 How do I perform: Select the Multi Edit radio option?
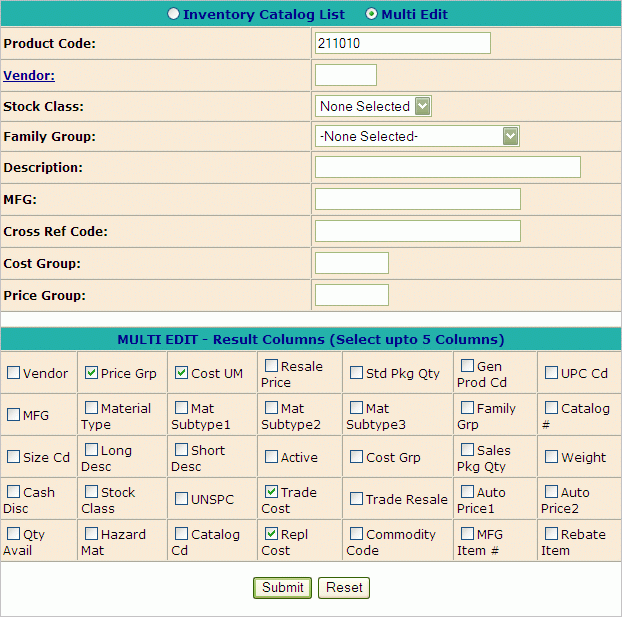point(371,14)
